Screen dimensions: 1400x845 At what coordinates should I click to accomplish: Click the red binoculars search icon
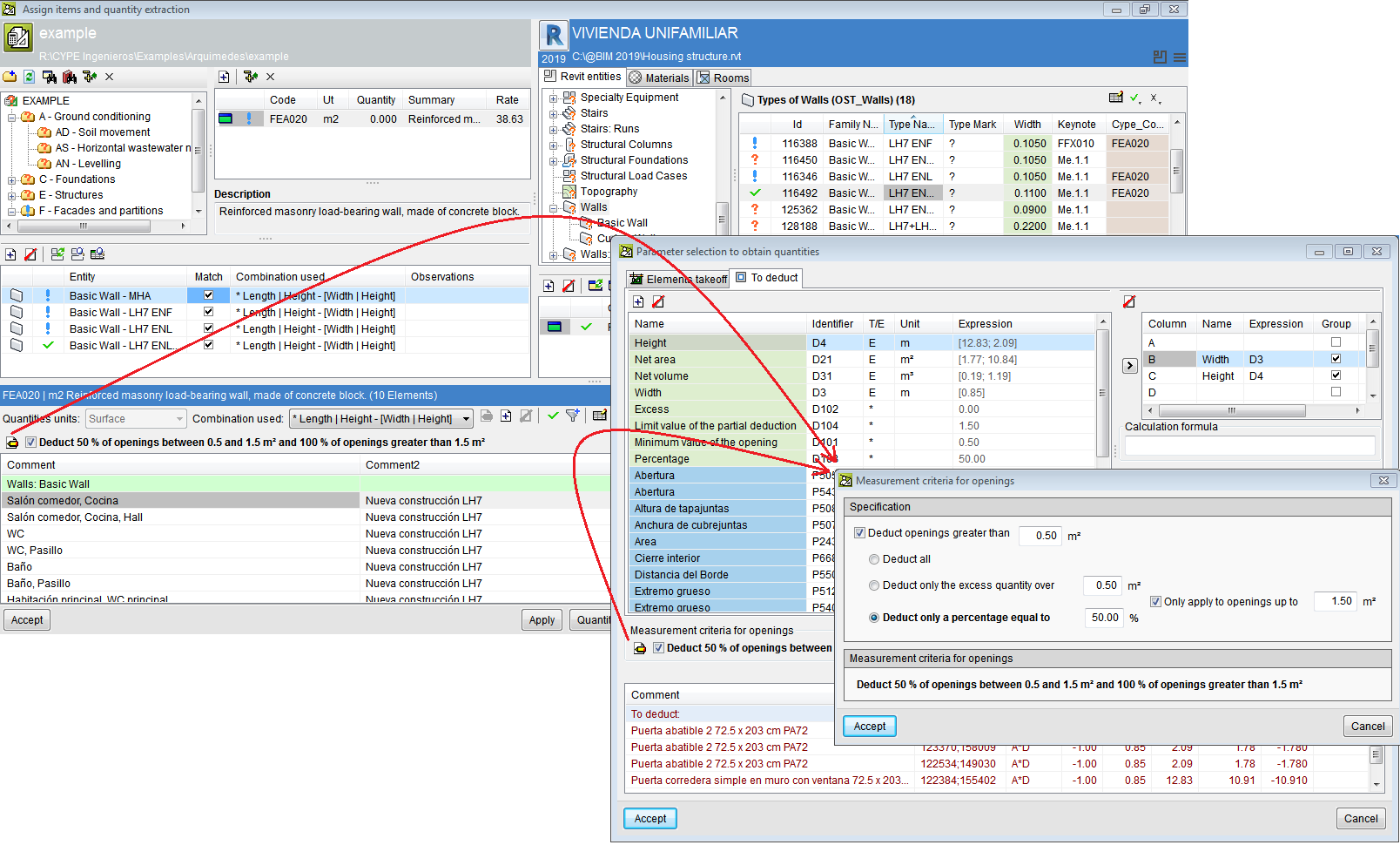point(70,77)
